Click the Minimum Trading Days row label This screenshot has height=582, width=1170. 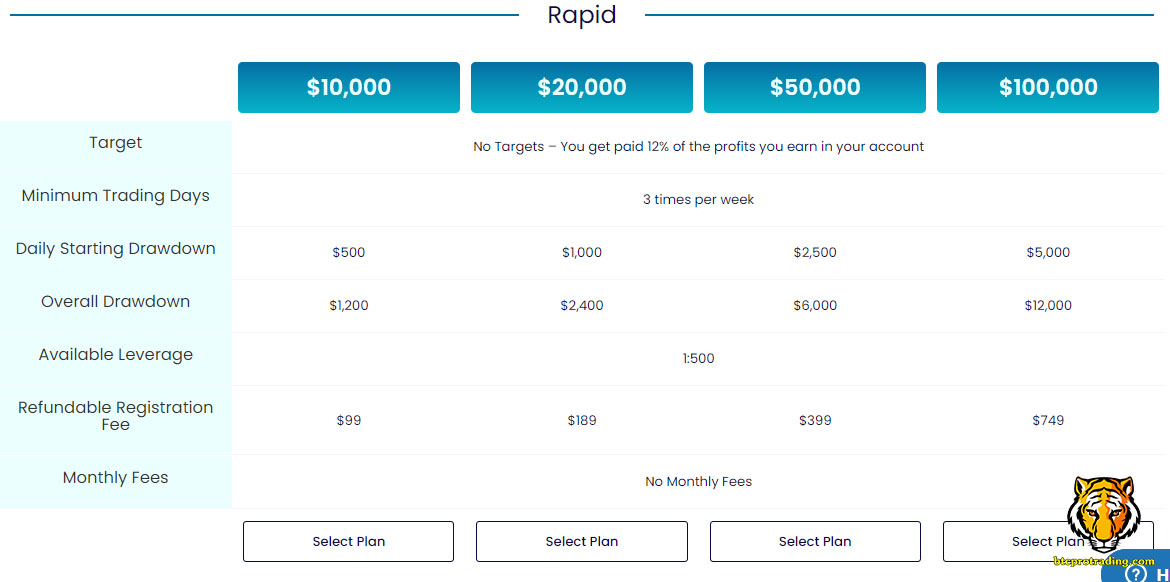(116, 196)
